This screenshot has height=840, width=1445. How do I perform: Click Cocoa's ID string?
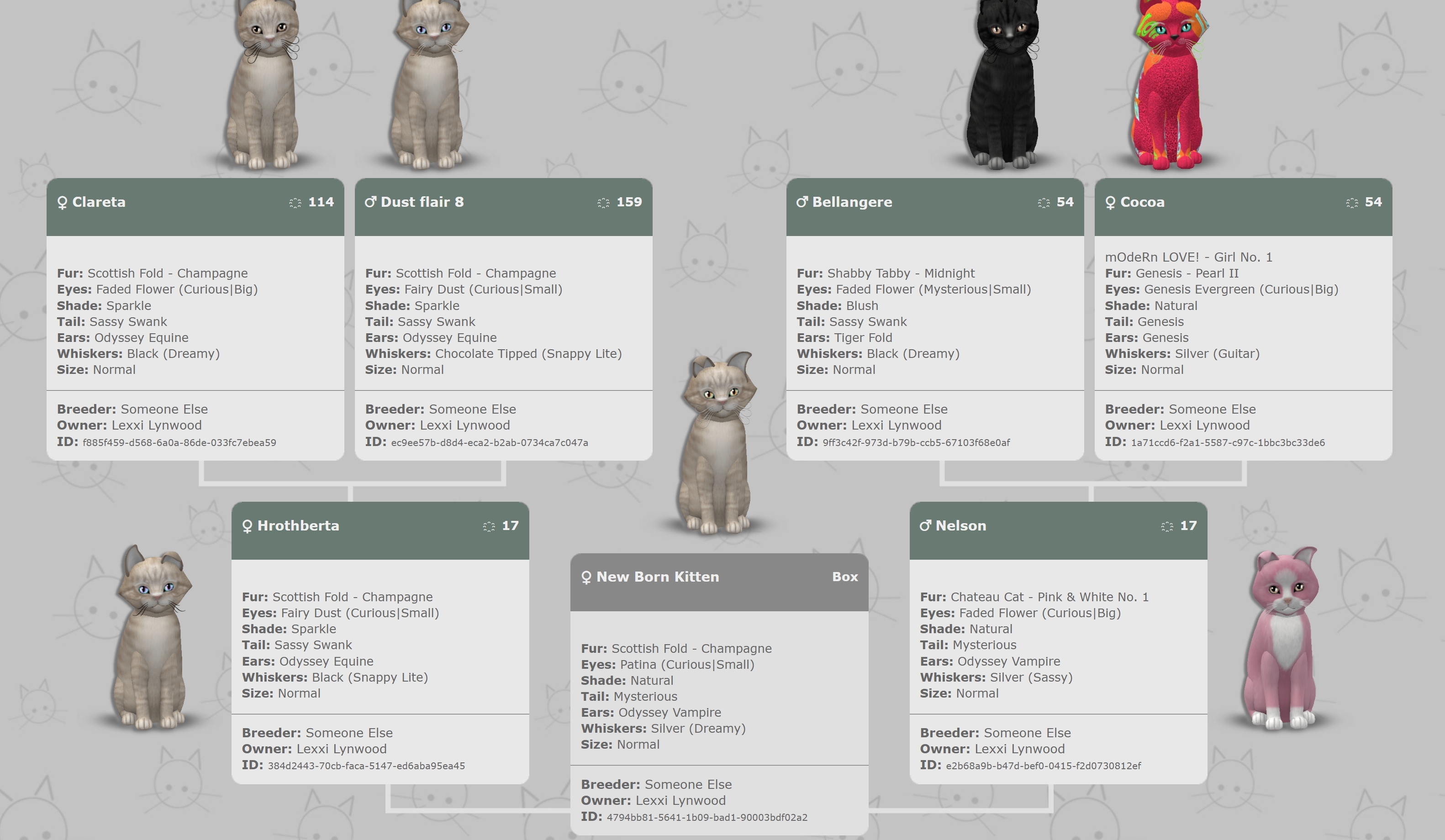[x=1228, y=443]
